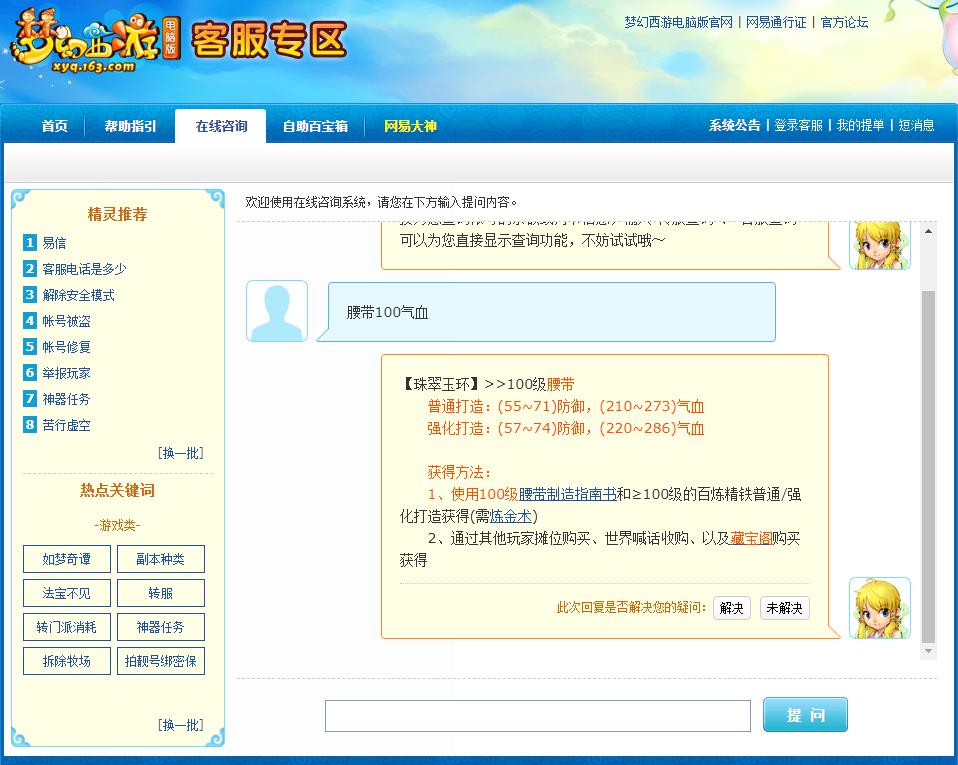Mark the reply as 未解决
Image resolution: width=958 pixels, height=765 pixels.
784,608
